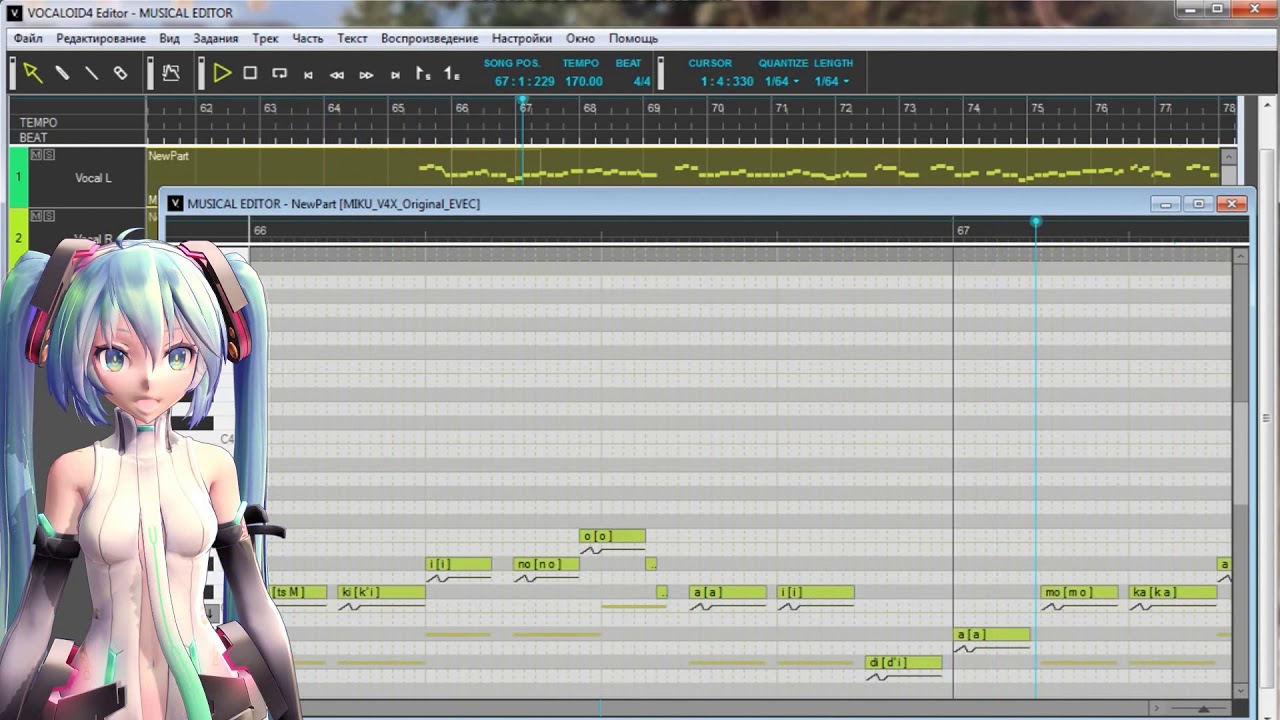Select the 'ts M' note
1280x720 pixels.
pos(298,592)
